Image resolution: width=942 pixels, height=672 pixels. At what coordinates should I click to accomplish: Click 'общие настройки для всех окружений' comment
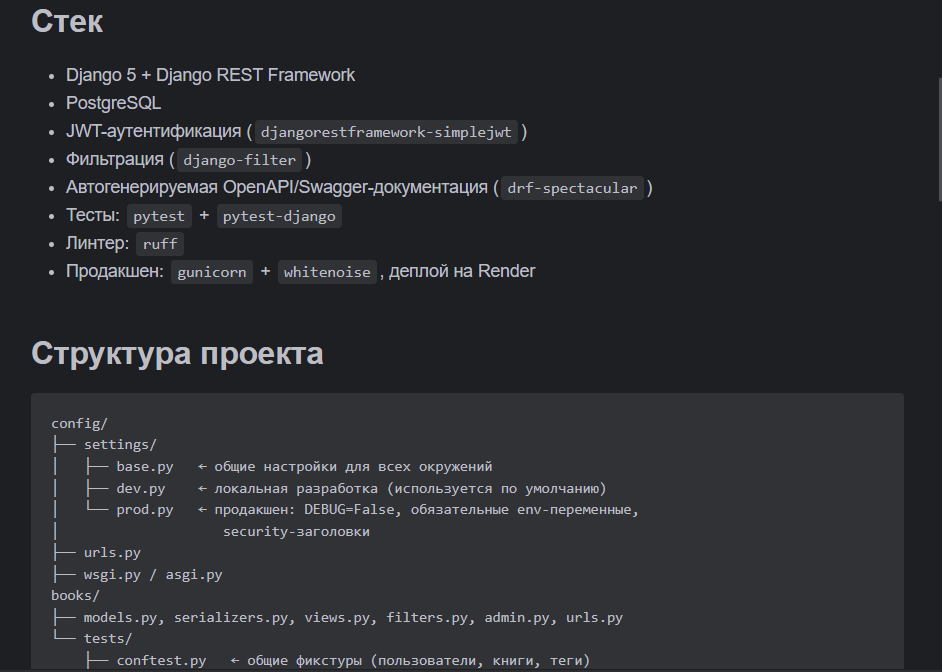click(353, 467)
